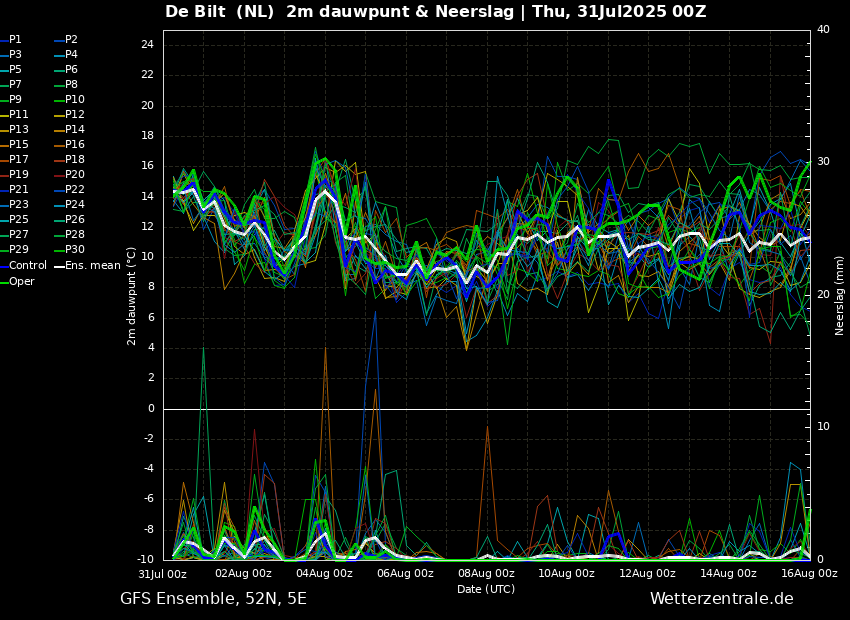Click the Wetterzentrale.de source label
This screenshot has height=620, width=850.
722,599
